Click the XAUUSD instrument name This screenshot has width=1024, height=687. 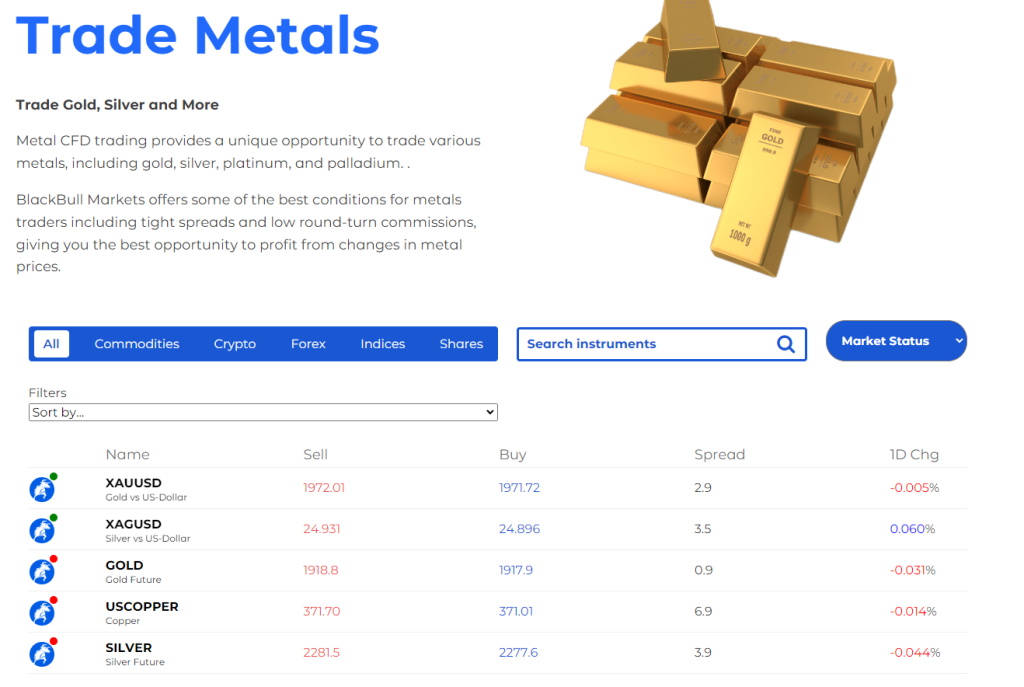coord(133,483)
